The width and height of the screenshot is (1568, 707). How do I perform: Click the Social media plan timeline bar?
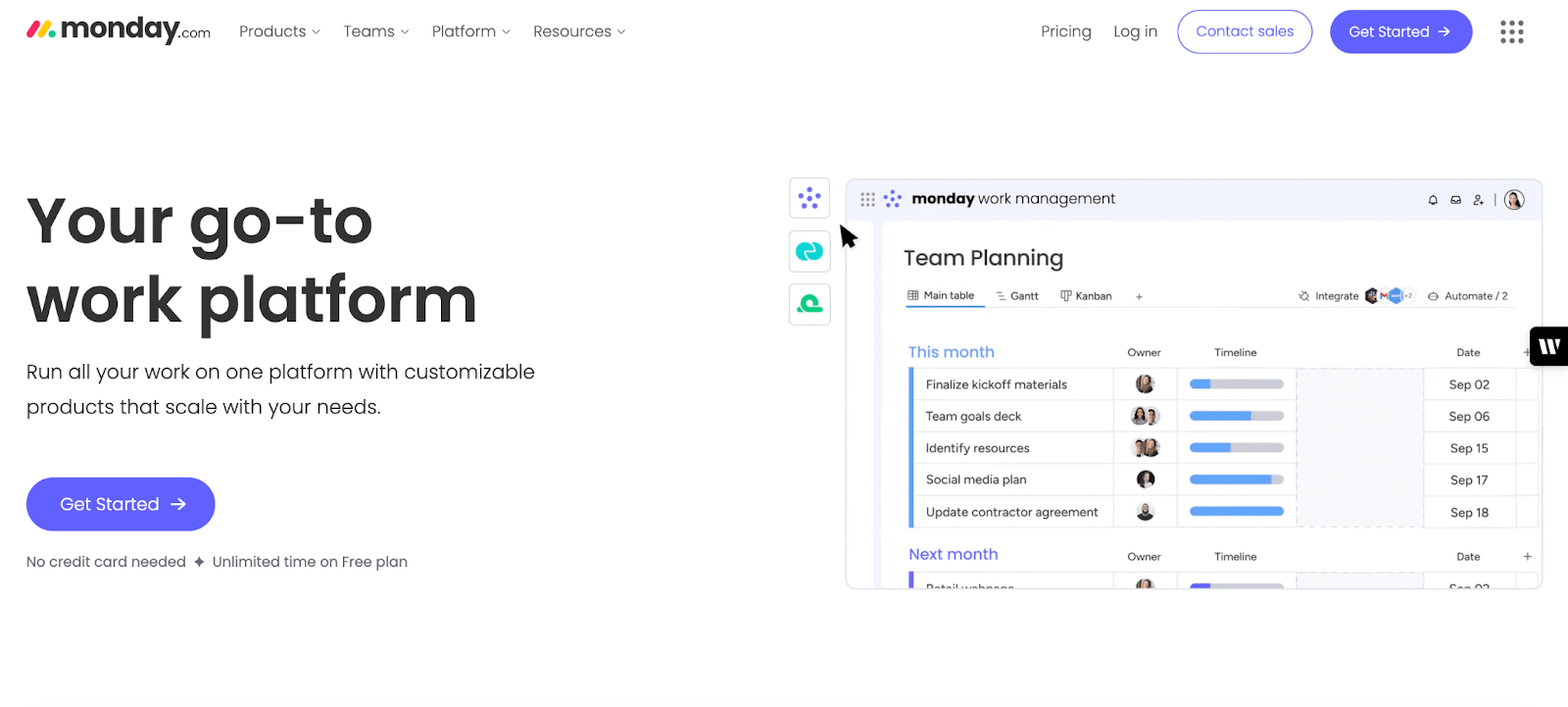pyautogui.click(x=1237, y=480)
